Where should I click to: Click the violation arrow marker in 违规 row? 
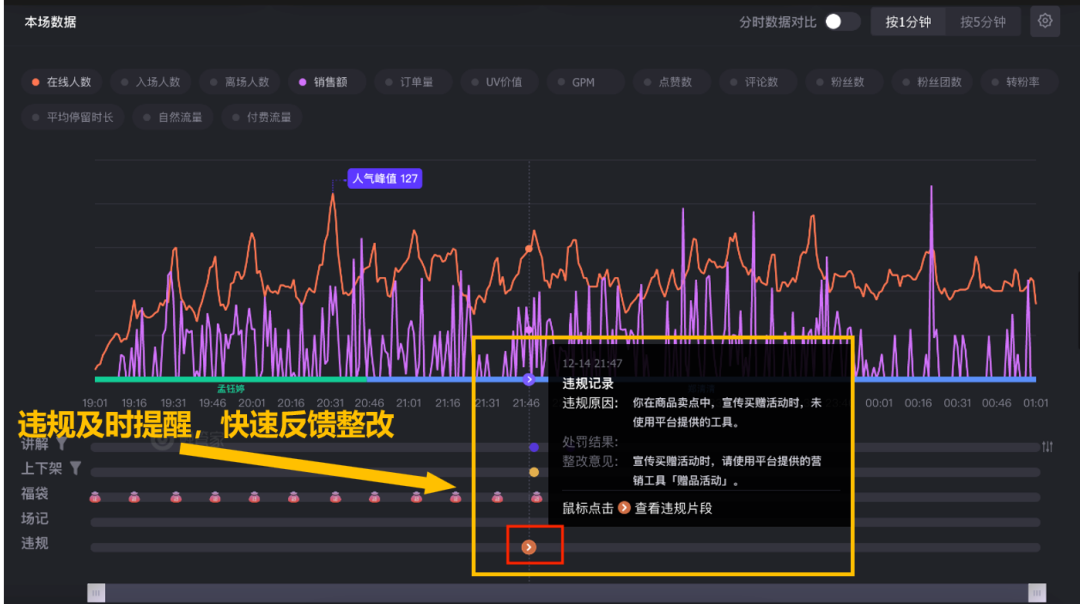(528, 547)
